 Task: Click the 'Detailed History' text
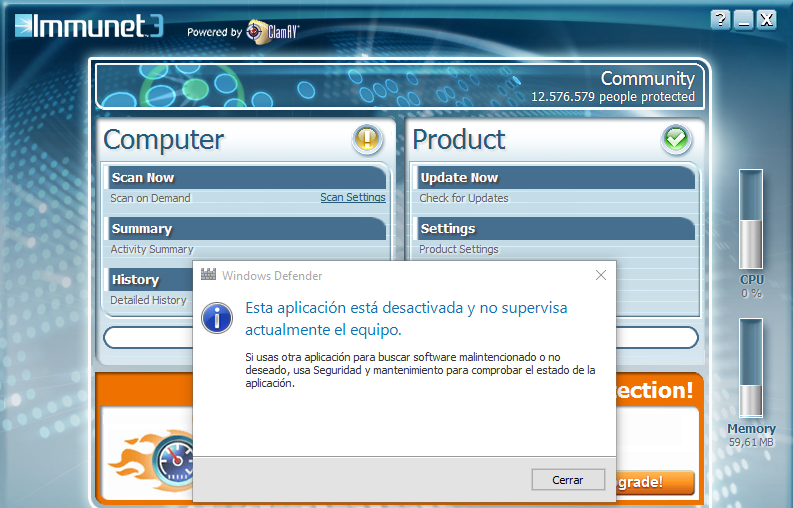pos(149,300)
